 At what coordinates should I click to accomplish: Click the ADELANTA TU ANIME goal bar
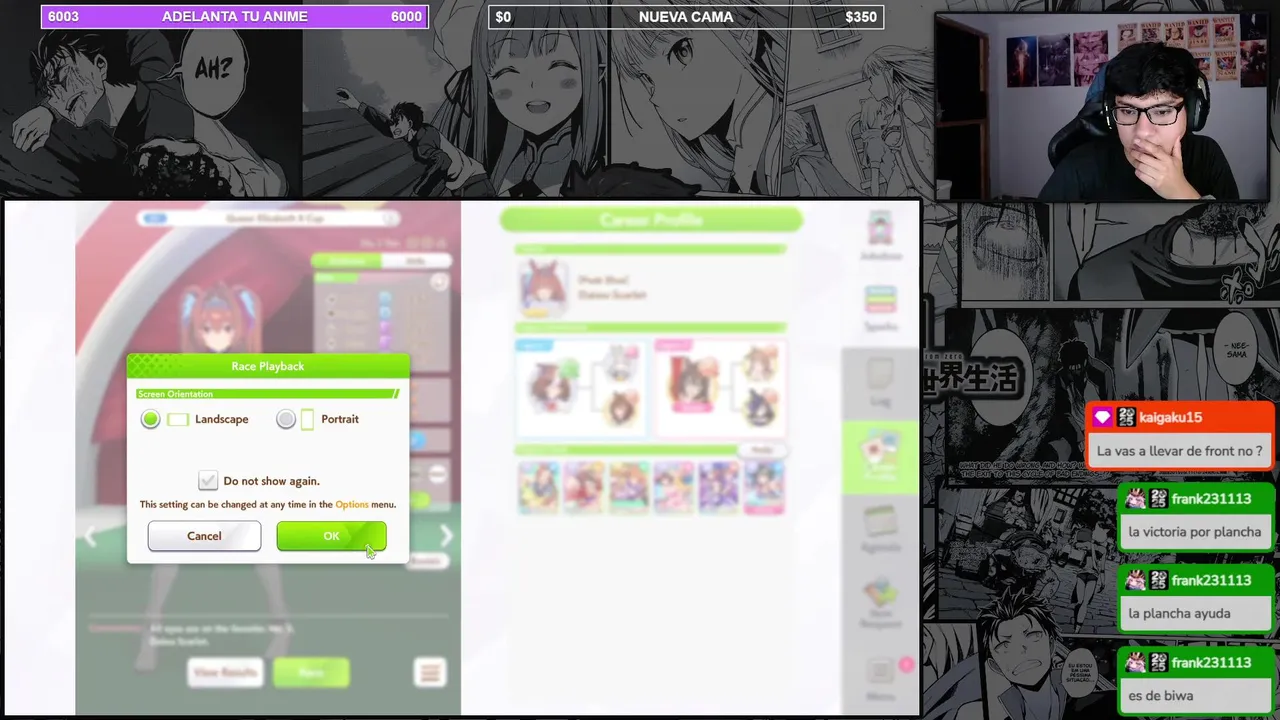235,17
